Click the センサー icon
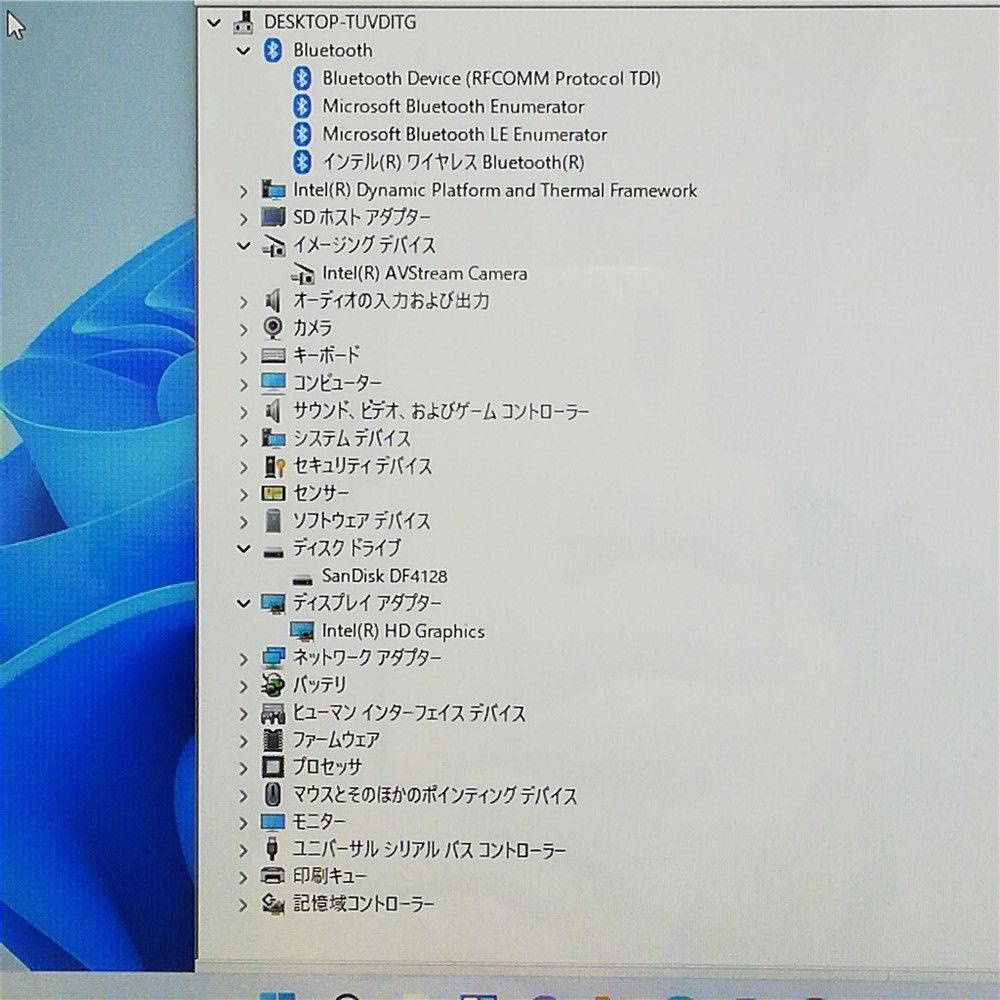The width and height of the screenshot is (1000, 1000). pyautogui.click(x=273, y=493)
